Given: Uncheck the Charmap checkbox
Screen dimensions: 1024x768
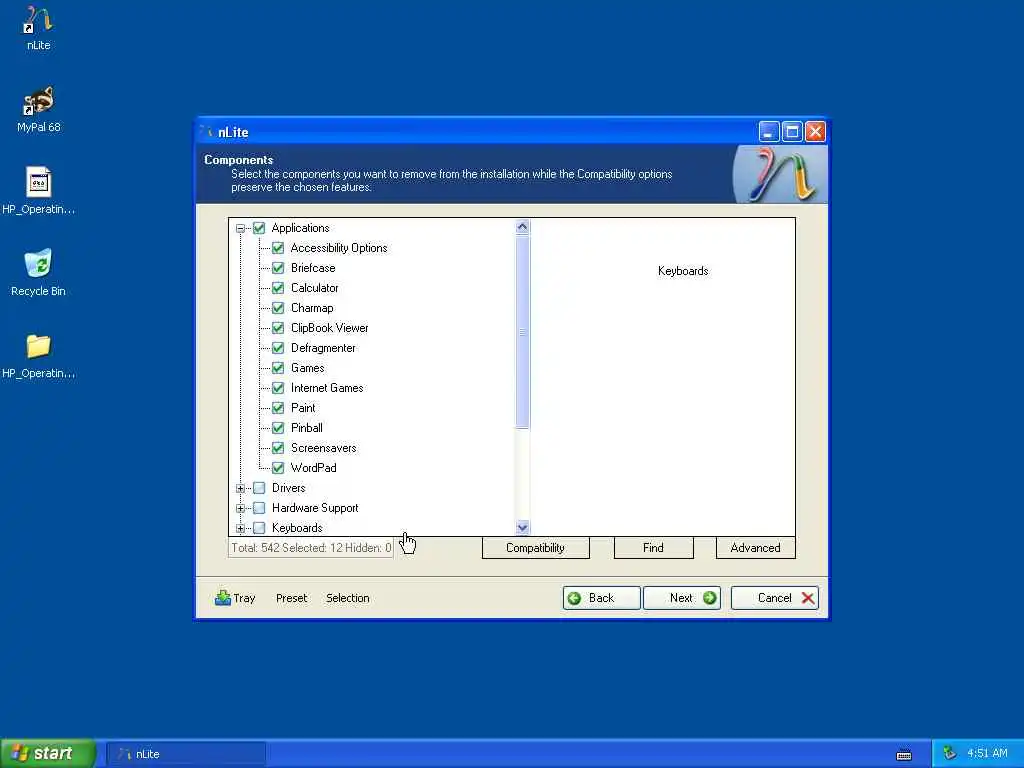Looking at the screenshot, I should [278, 308].
